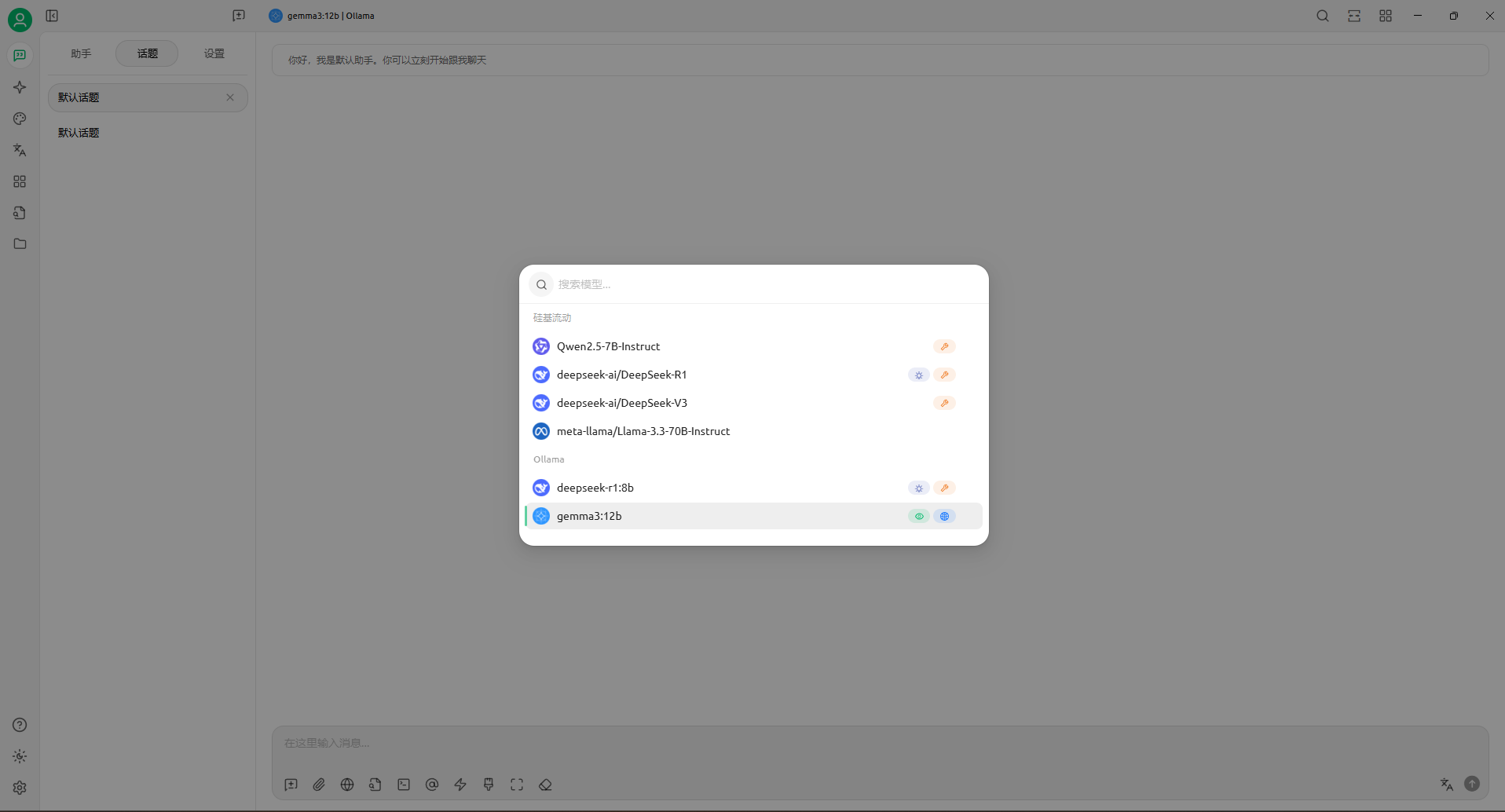Image resolution: width=1505 pixels, height=812 pixels.
Task: Open the palette icon in left sidebar
Action: [x=20, y=119]
